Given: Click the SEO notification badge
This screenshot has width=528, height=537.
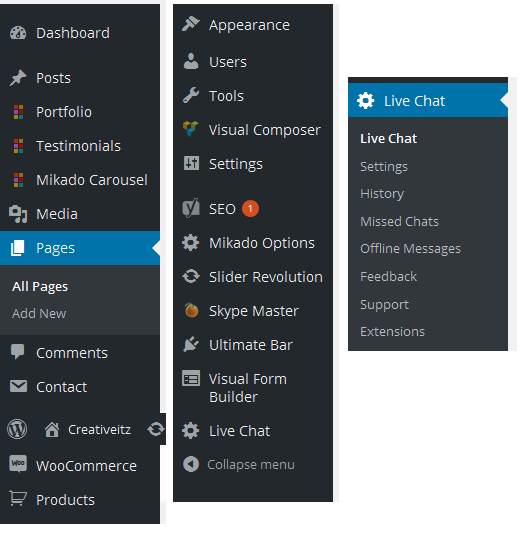Looking at the screenshot, I should [250, 209].
